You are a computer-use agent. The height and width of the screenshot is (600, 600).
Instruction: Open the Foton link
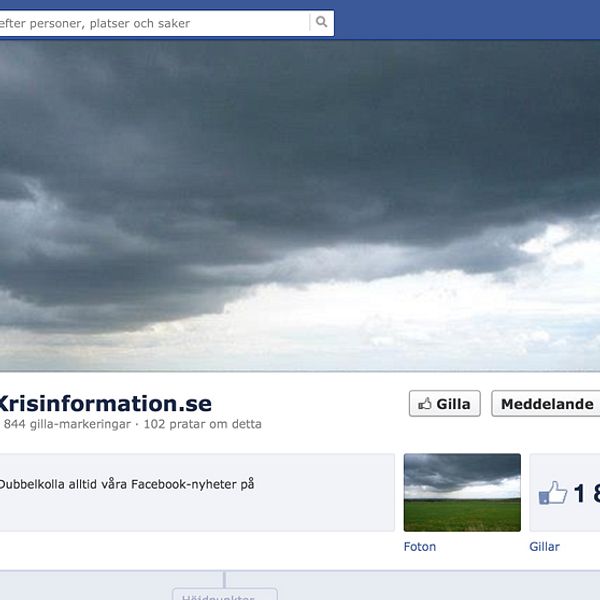click(x=420, y=546)
